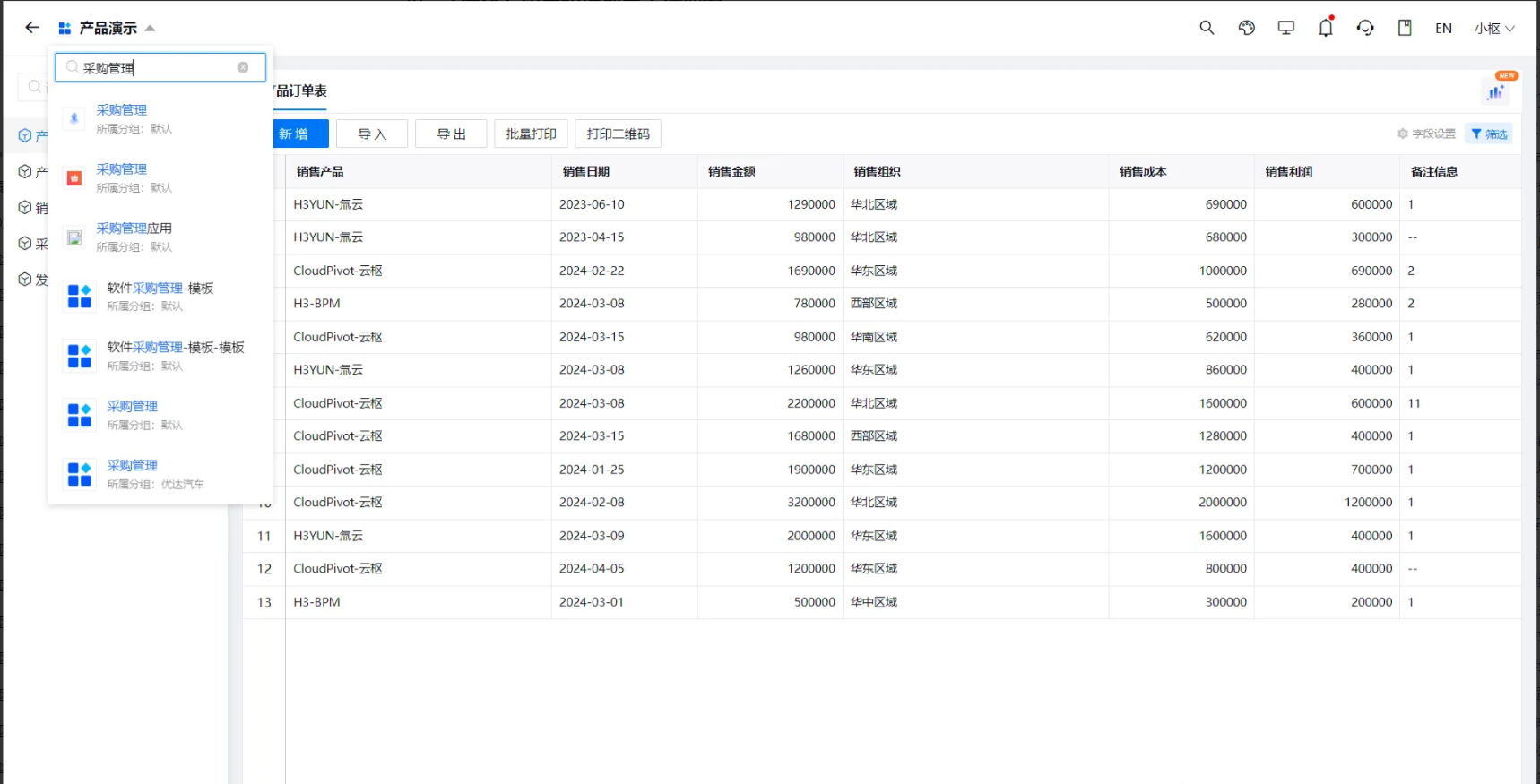This screenshot has height=784, width=1540.
Task: Select the date cell 2023-04-15
Action: 624,237
